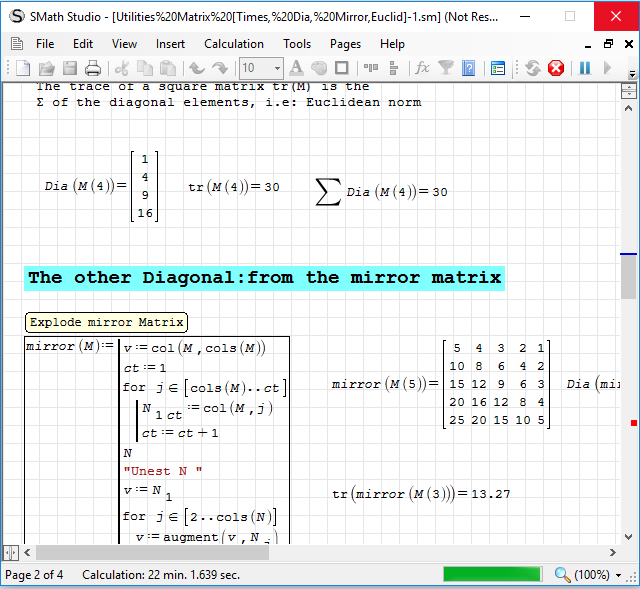Open the Pages menu
Viewport: 640px width, 589px height.
(345, 44)
